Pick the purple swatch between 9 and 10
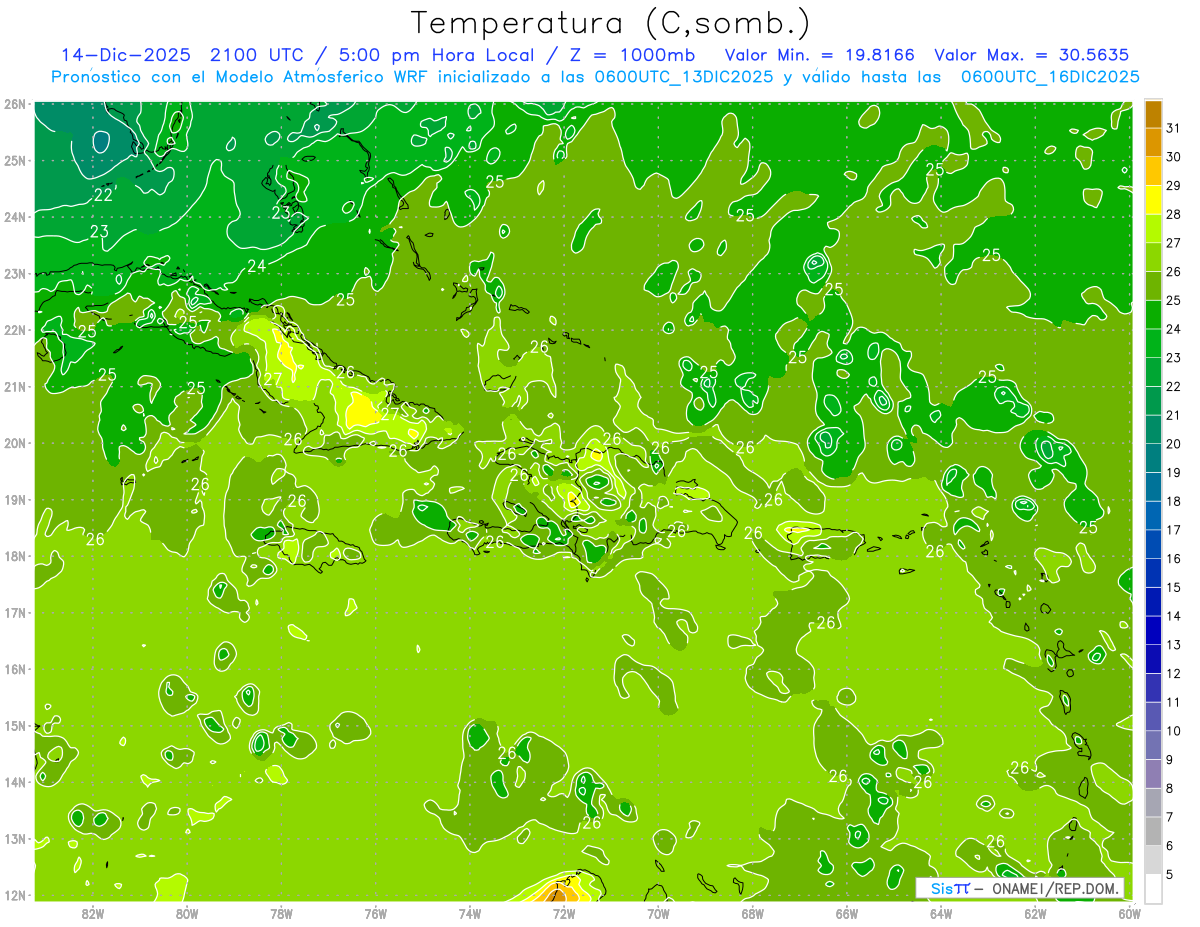Image resolution: width=1200 pixels, height=927 pixels. 1153,746
